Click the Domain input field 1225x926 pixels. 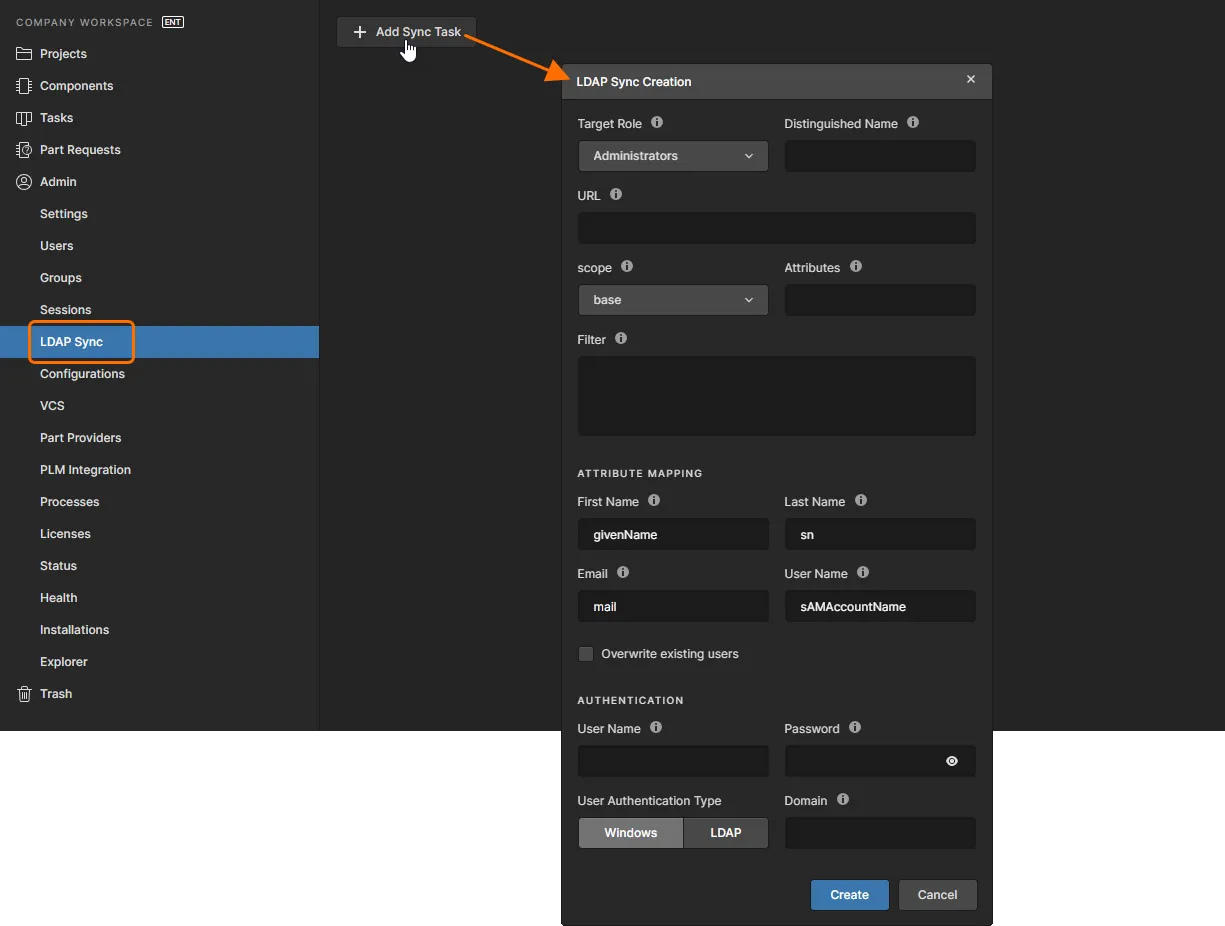(880, 833)
